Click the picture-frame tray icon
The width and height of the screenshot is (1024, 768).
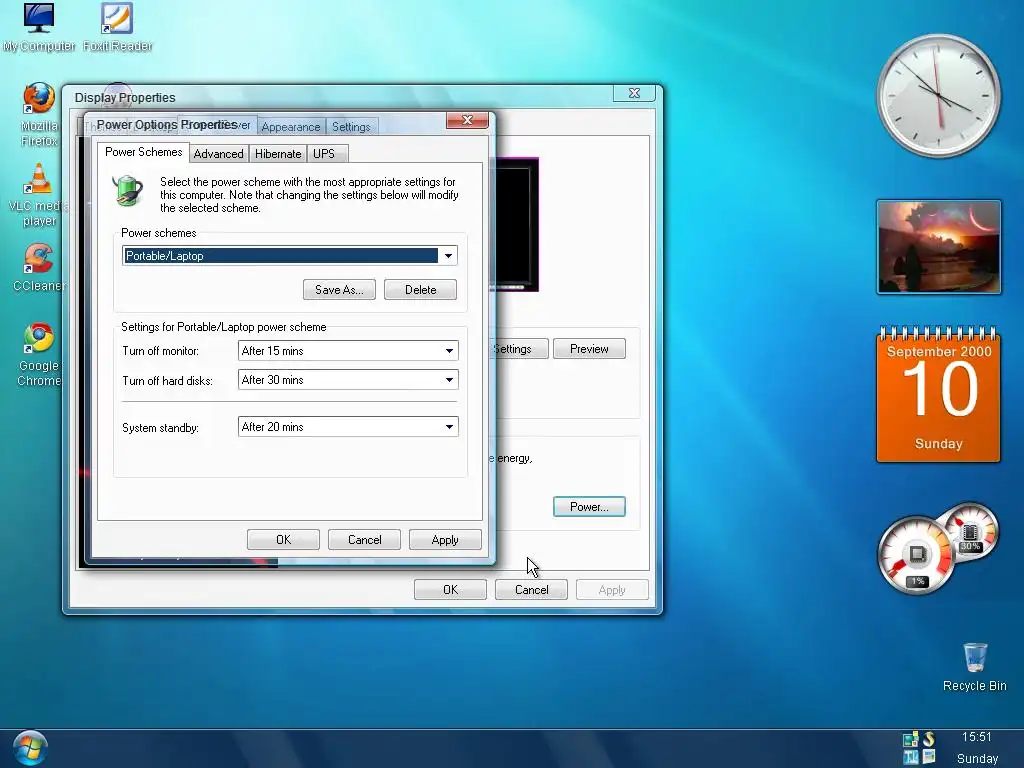point(929,757)
